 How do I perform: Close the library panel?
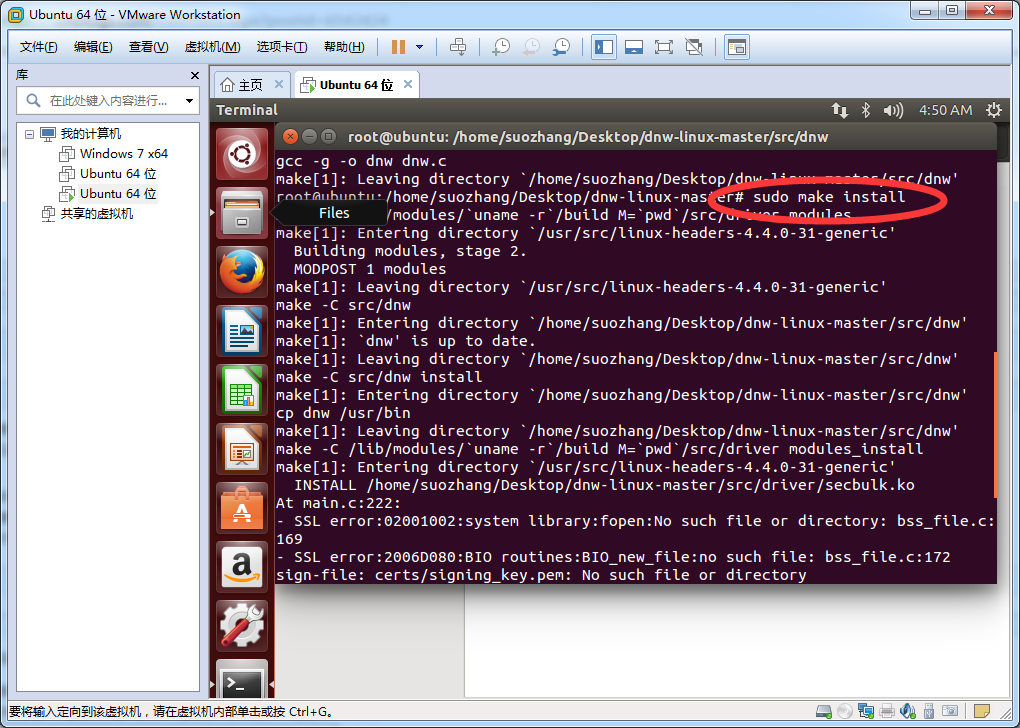pyautogui.click(x=195, y=75)
